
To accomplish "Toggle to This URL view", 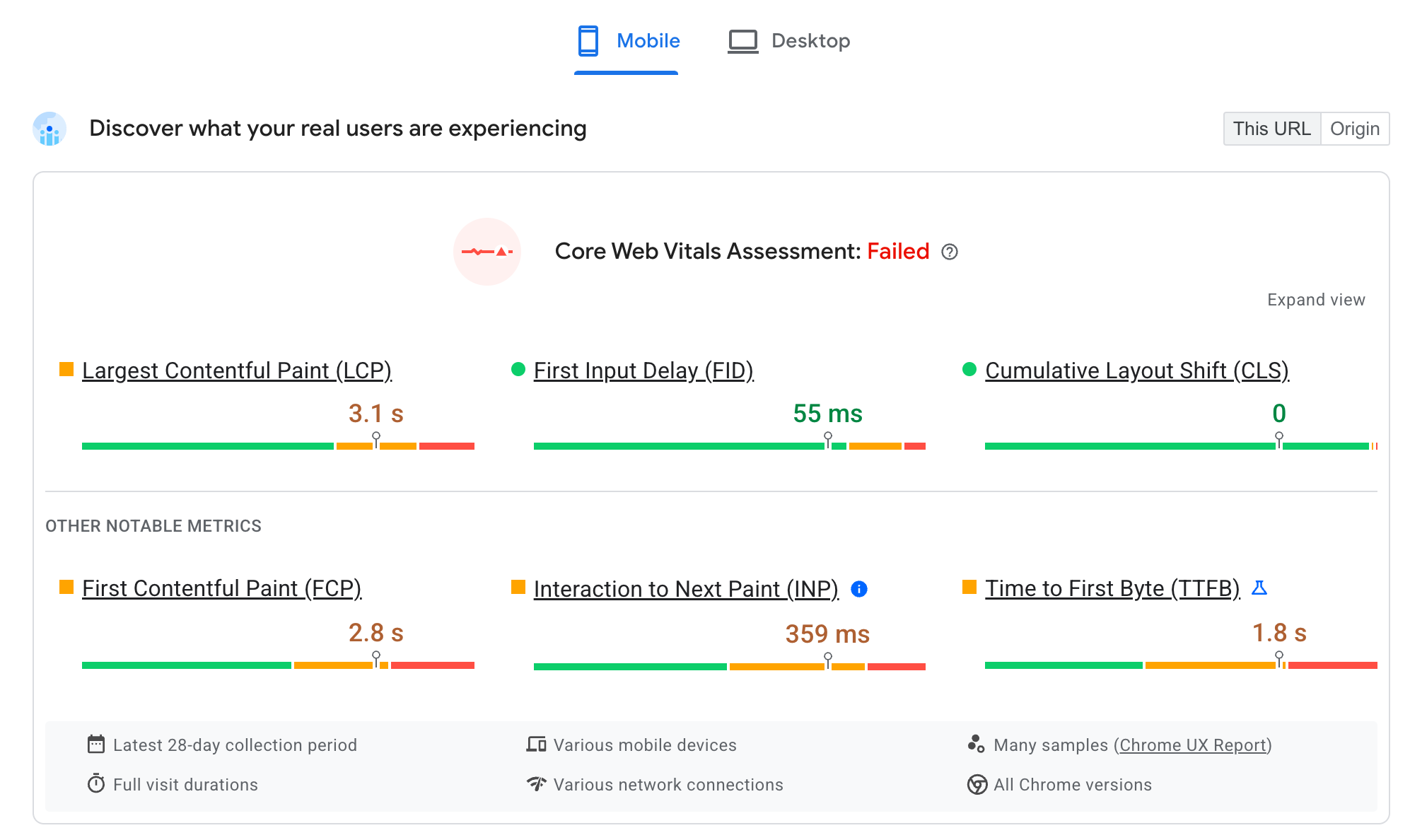I will coord(1272,128).
